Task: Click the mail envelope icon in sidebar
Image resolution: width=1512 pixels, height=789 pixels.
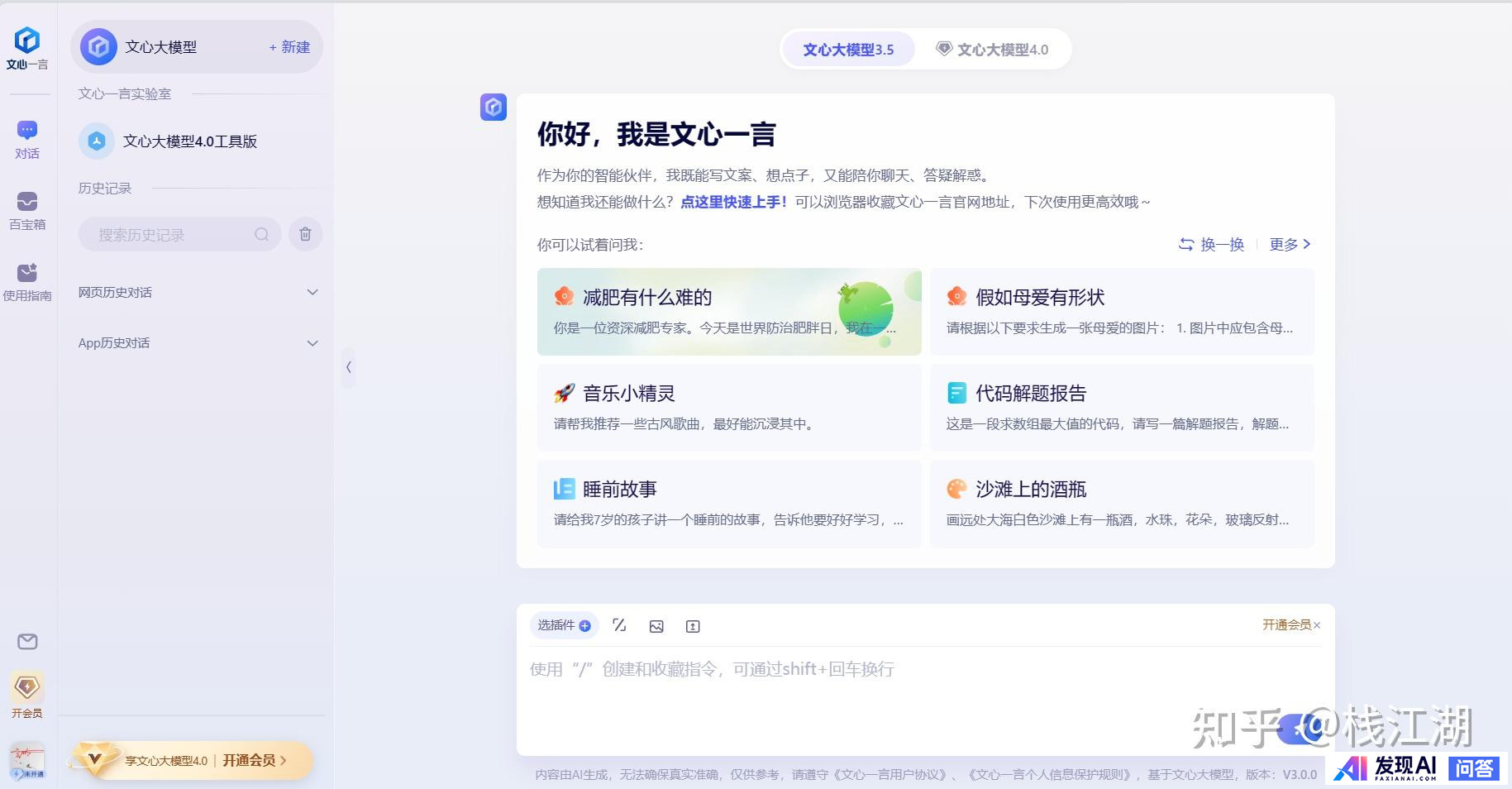Action: 27,642
